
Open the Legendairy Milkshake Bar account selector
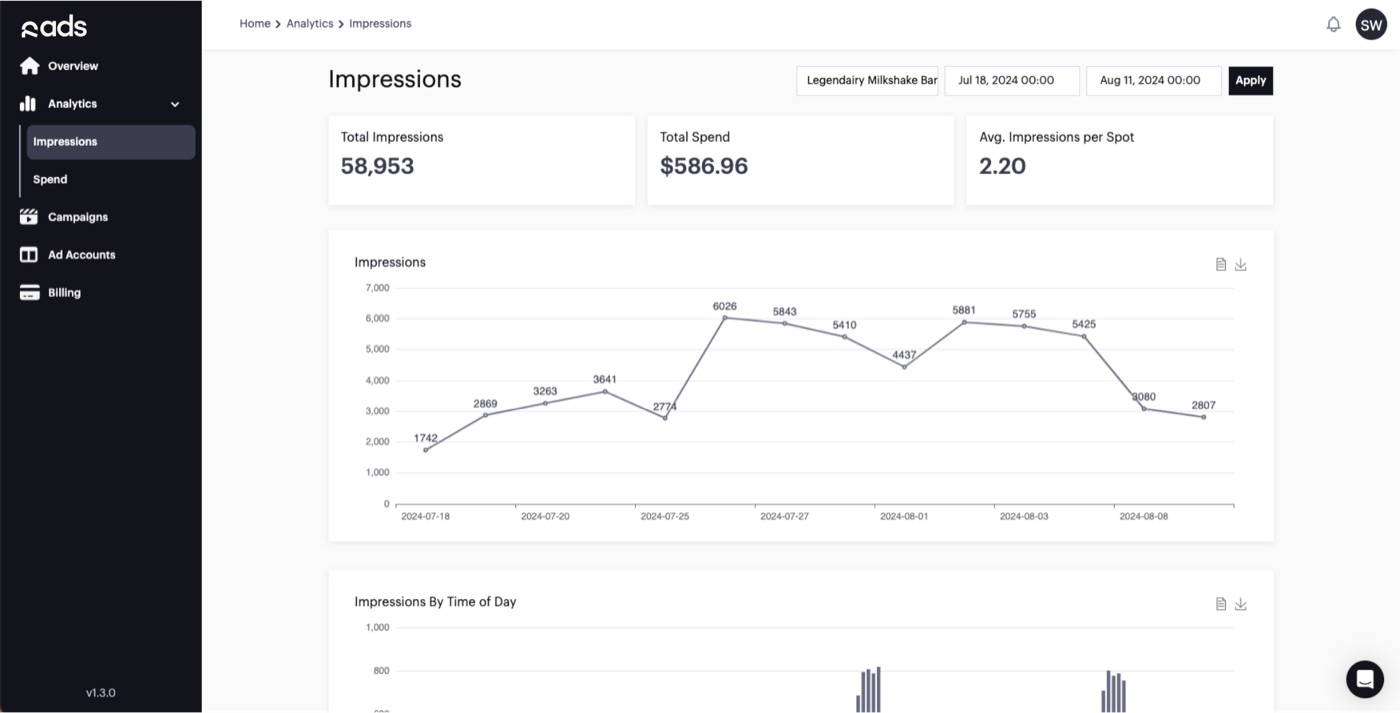point(867,80)
